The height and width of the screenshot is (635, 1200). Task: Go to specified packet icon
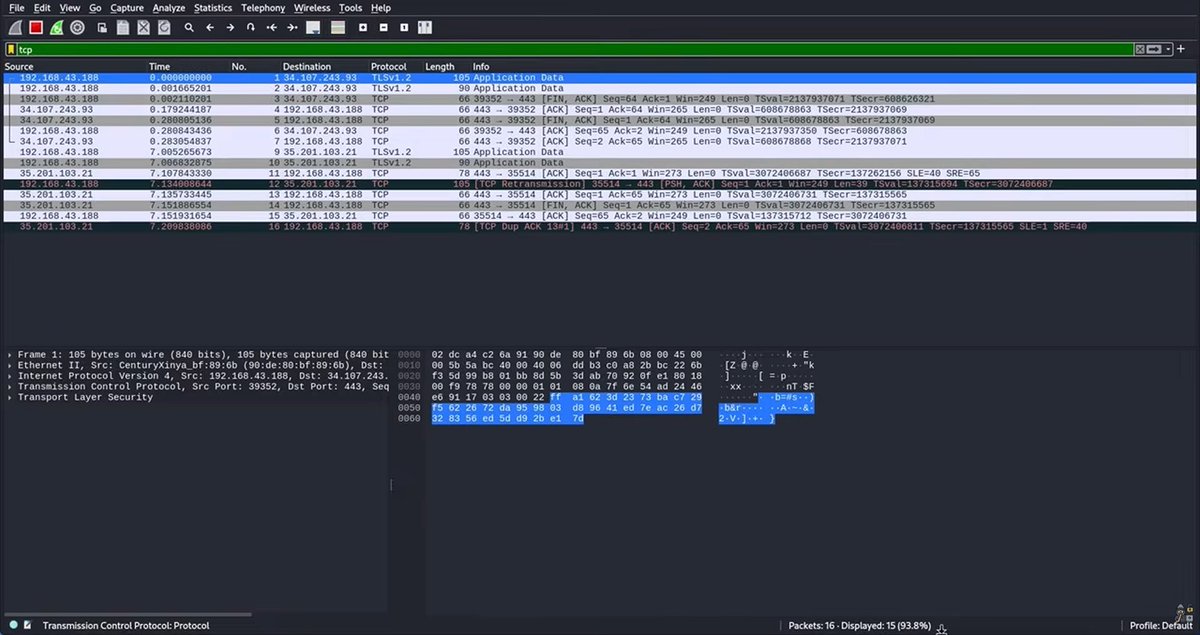[x=251, y=27]
